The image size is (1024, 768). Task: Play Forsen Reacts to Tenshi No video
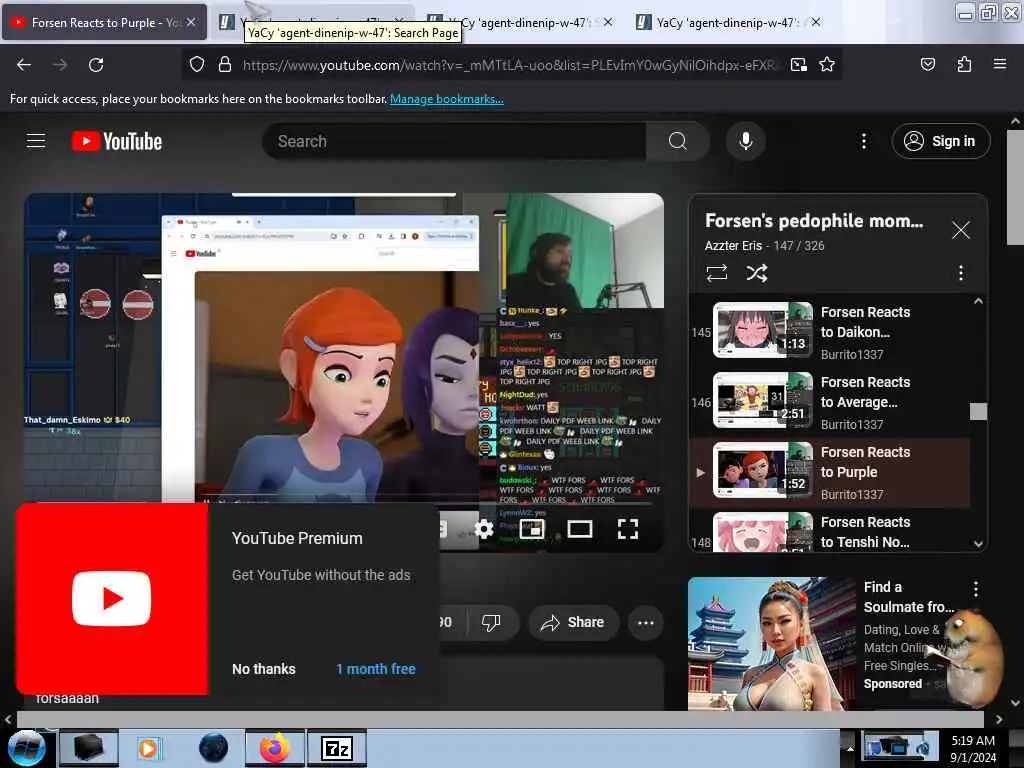(x=829, y=531)
